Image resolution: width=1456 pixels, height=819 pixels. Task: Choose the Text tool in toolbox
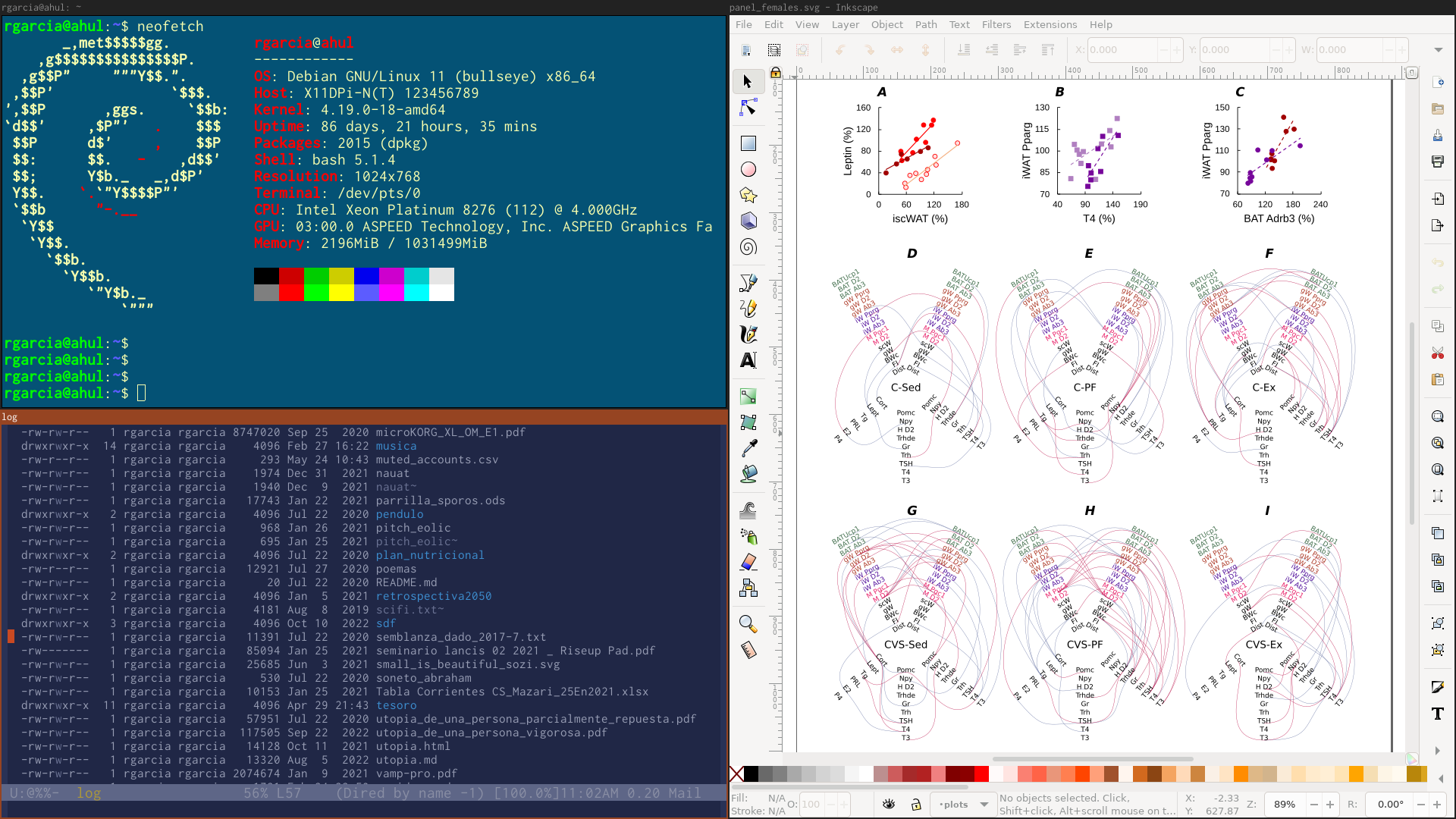click(748, 360)
